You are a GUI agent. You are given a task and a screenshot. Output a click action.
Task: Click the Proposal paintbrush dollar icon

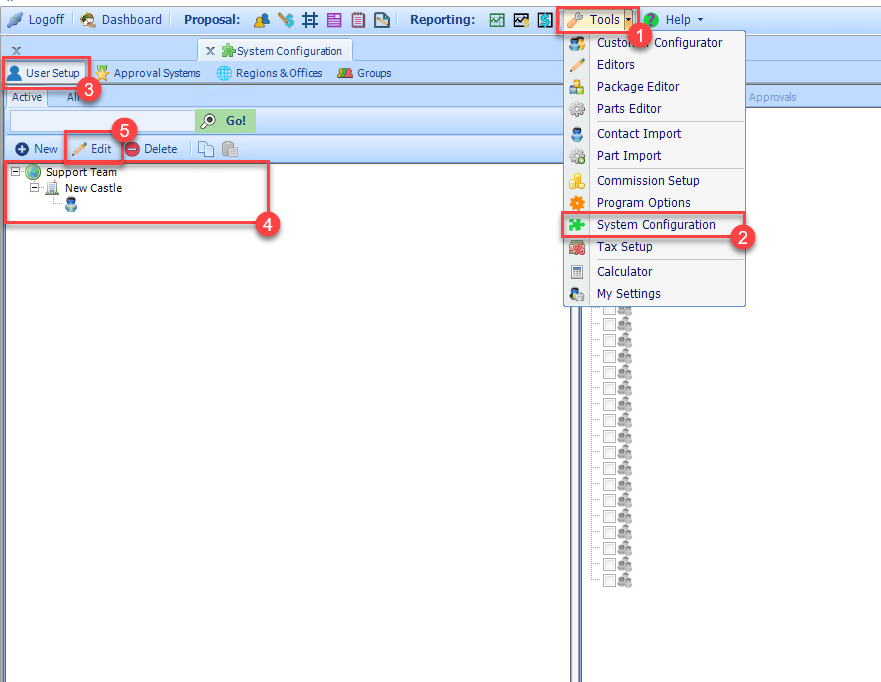click(286, 20)
